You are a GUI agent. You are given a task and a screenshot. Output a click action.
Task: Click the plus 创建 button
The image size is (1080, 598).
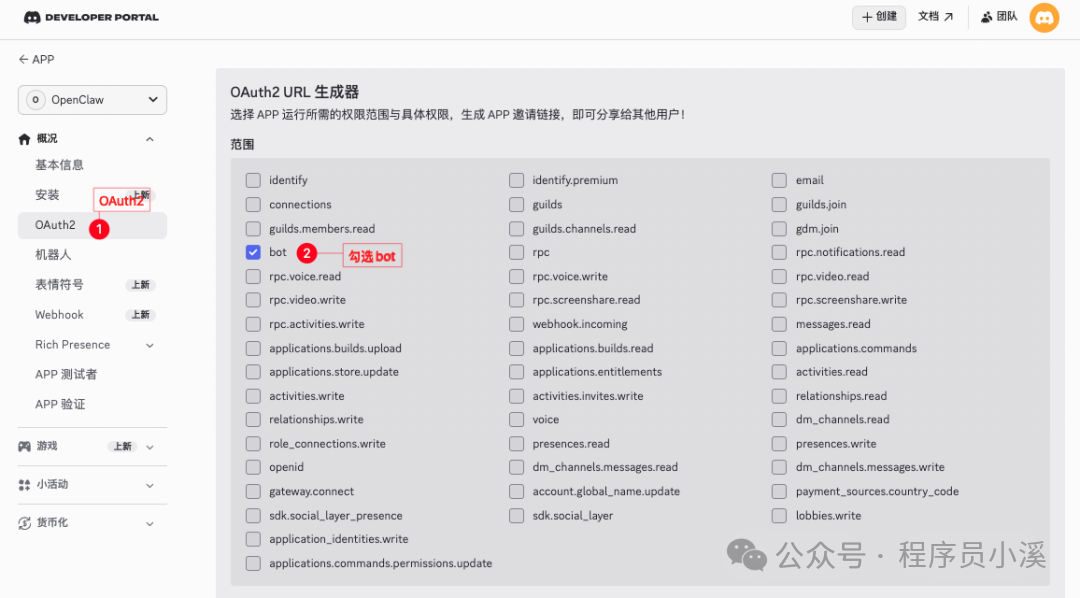(x=879, y=17)
